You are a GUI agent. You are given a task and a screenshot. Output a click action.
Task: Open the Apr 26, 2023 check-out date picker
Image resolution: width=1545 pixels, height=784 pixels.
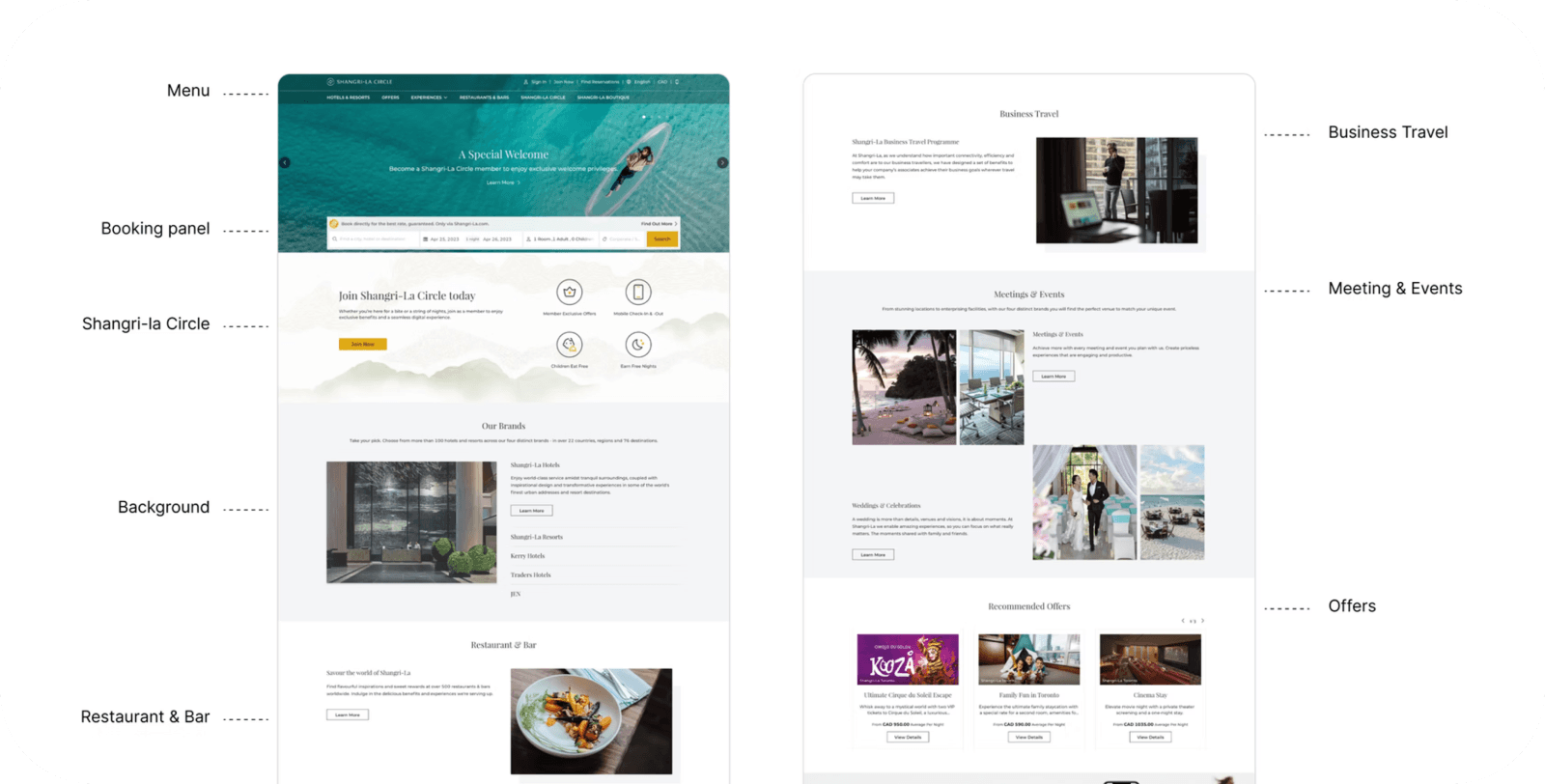coord(497,239)
